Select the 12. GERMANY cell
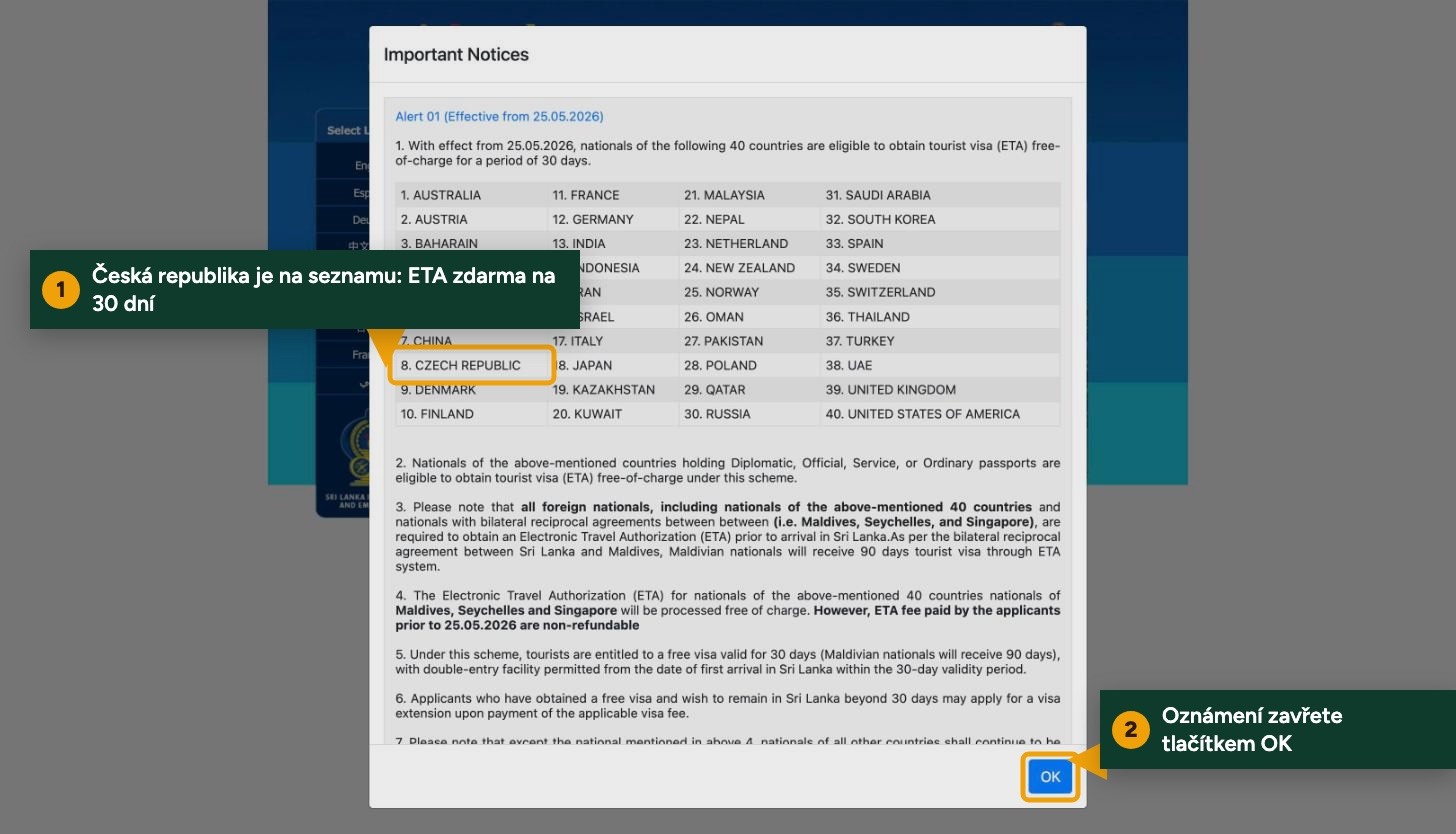Image resolution: width=1456 pixels, height=834 pixels. click(x=613, y=219)
